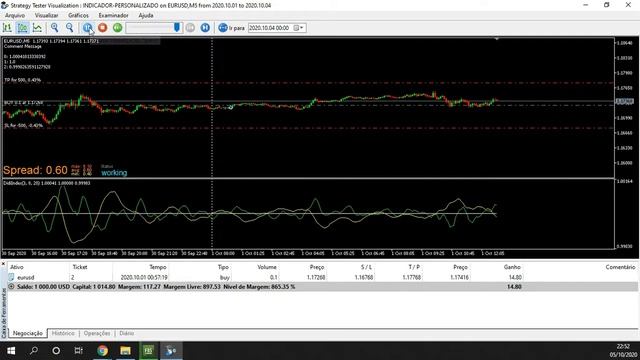Skip to end with blue button
This screenshot has height=360, width=640.
point(205,28)
